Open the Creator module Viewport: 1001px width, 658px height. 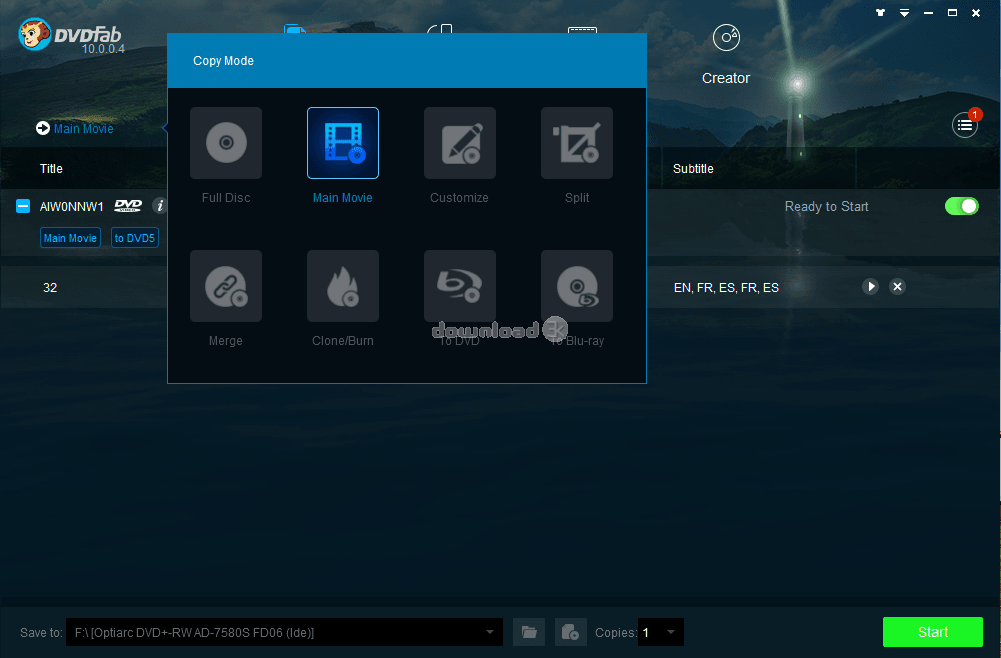pyautogui.click(x=726, y=54)
